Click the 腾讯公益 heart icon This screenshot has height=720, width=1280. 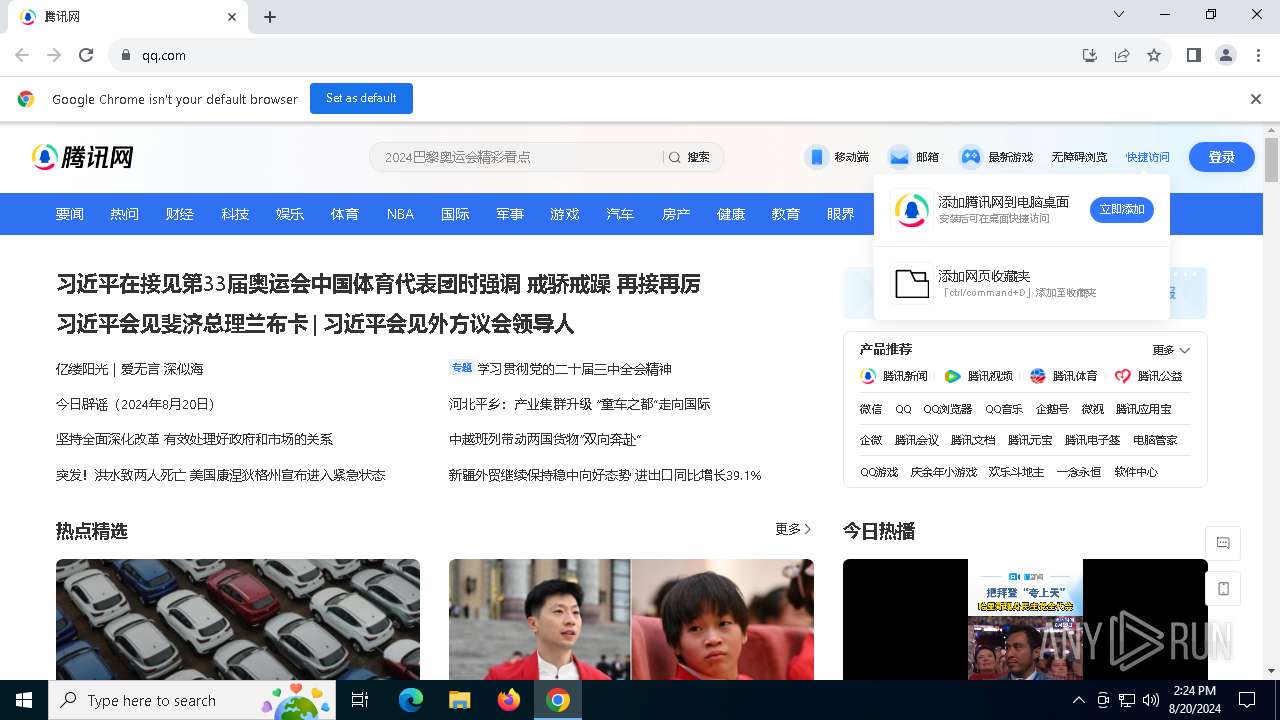1123,376
